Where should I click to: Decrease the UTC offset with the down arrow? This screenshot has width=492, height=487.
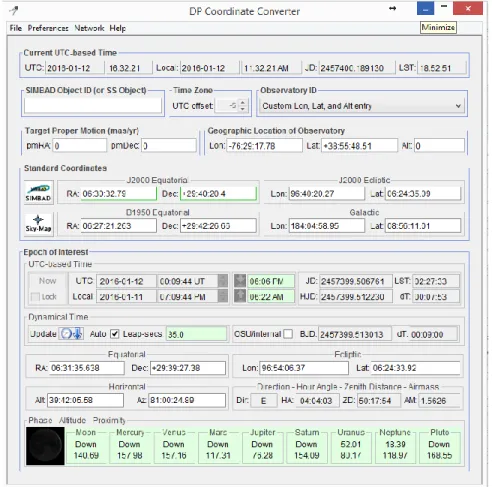pyautogui.click(x=243, y=109)
